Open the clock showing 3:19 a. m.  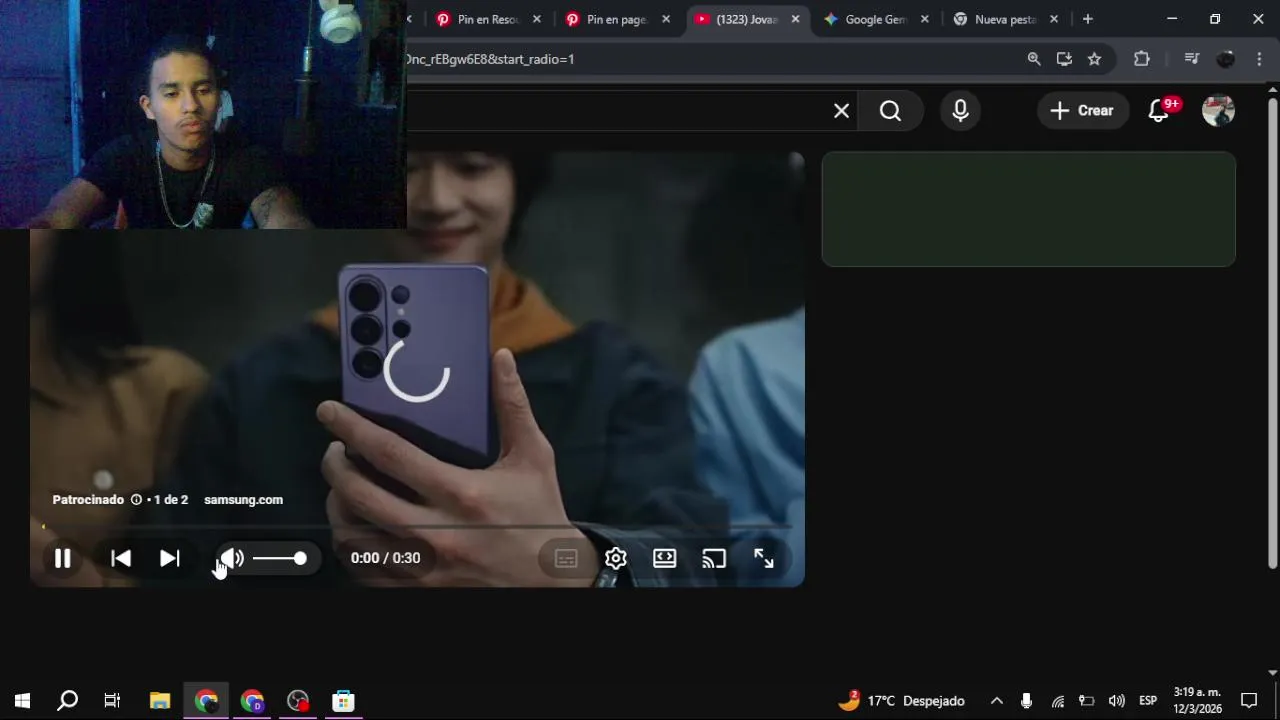[x=1197, y=701]
